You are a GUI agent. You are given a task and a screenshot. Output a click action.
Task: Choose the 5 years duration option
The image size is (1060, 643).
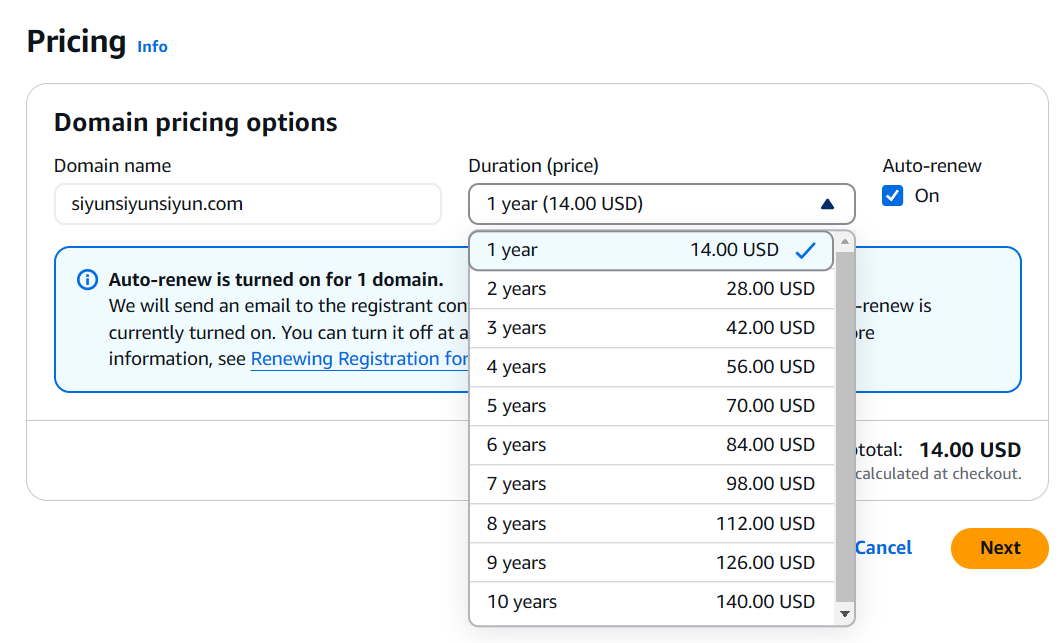(x=651, y=407)
